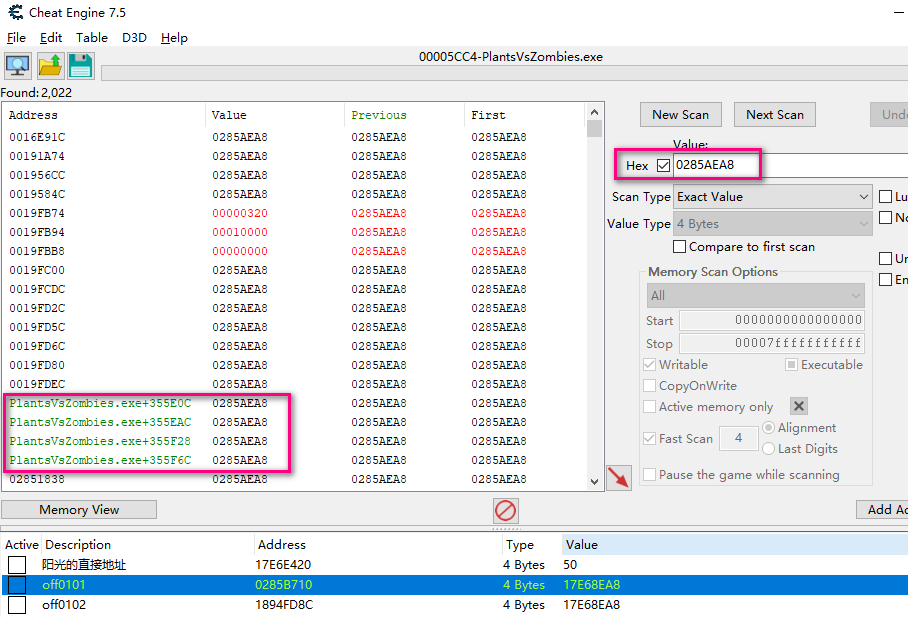The height and width of the screenshot is (617, 908).
Task: Click the Value column header in results
Action: pyautogui.click(x=275, y=115)
